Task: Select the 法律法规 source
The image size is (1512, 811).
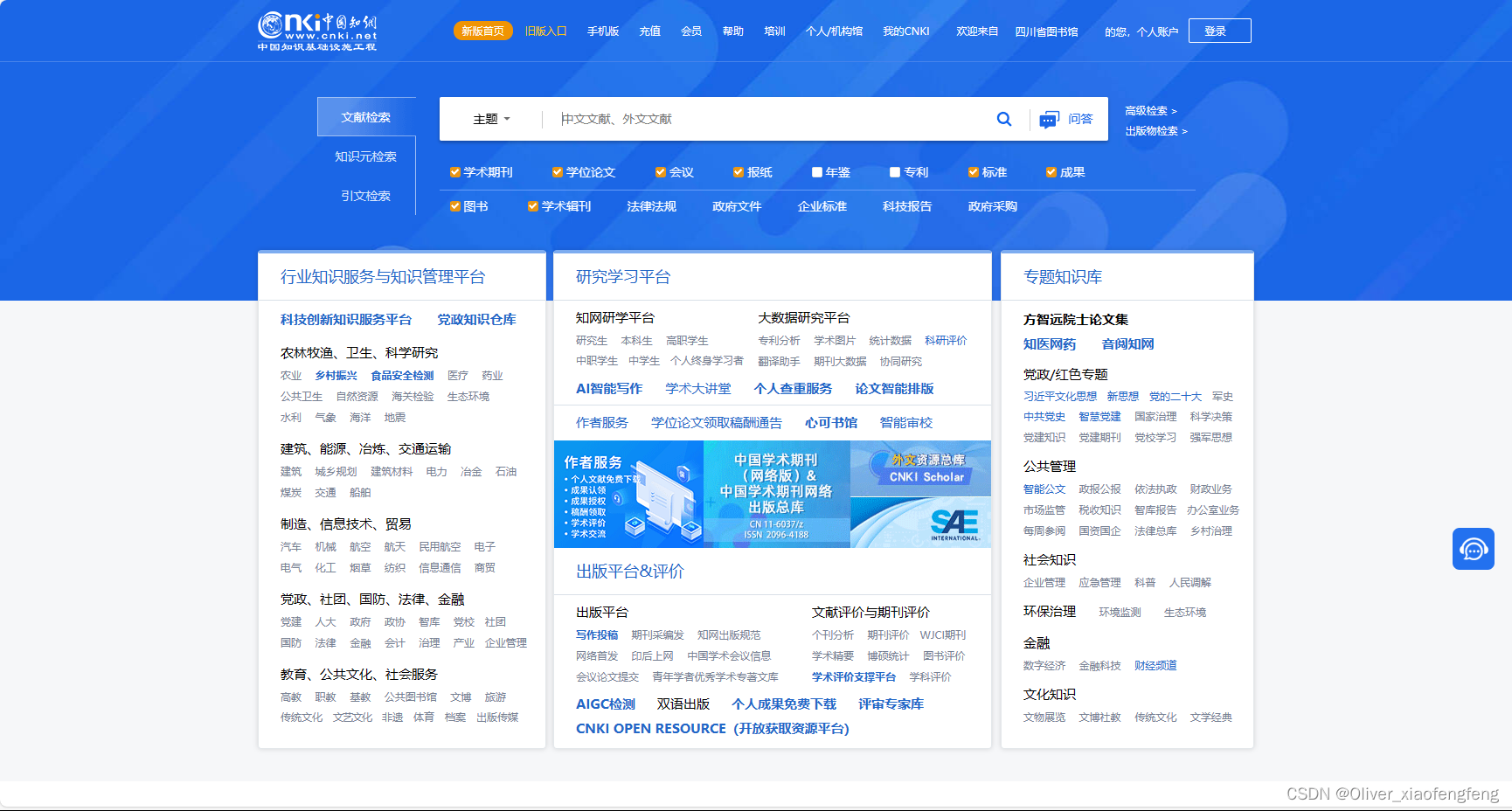Action: point(652,206)
